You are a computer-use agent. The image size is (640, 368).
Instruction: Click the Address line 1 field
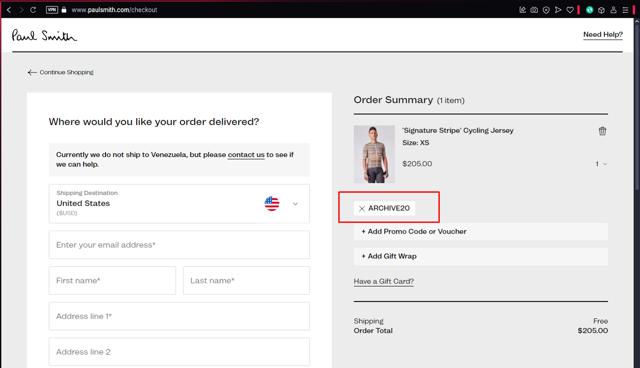tap(179, 316)
